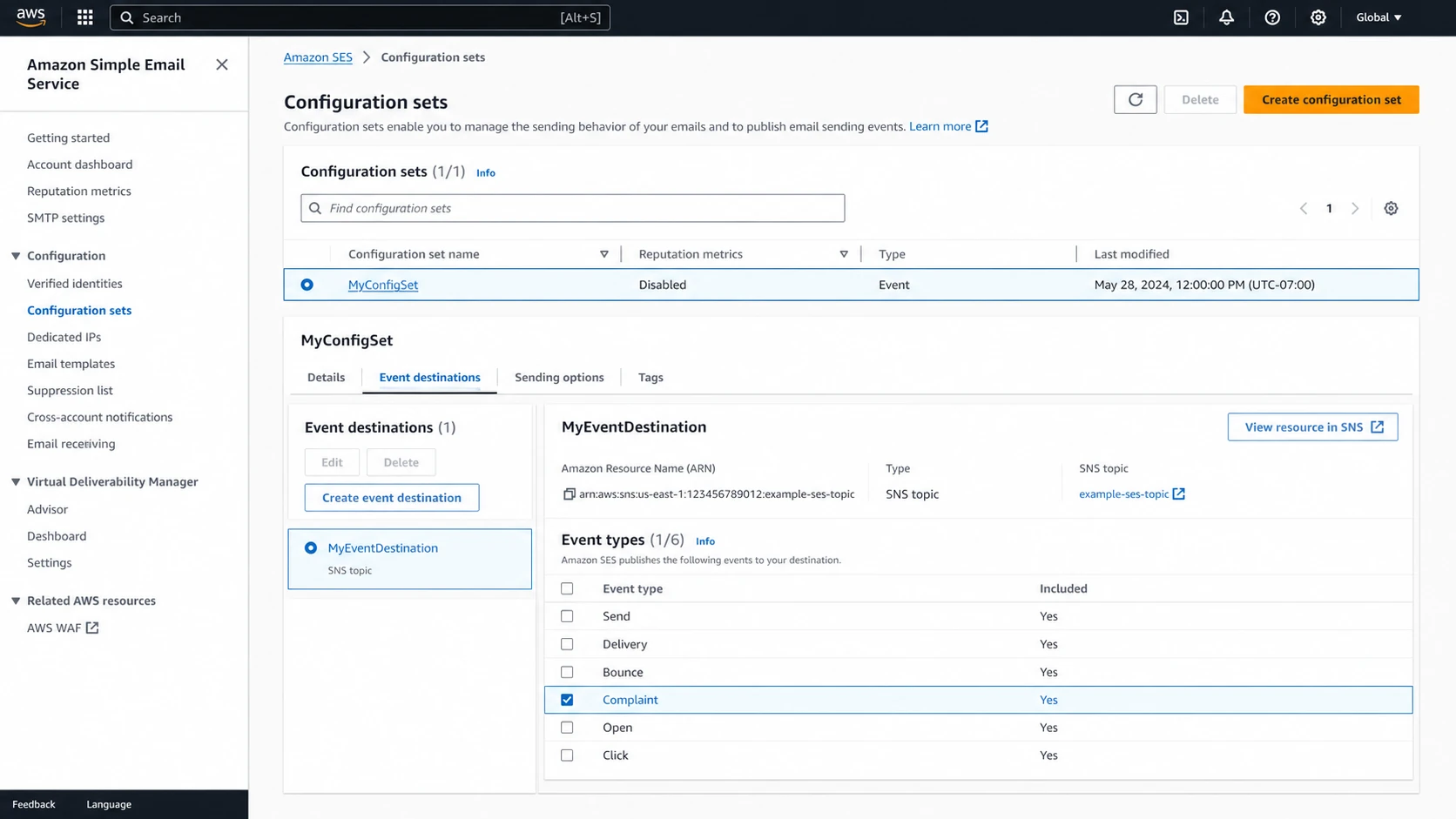Screen dimensions: 1456x819
Task: Click the Language option in footer
Action: pyautogui.click(x=109, y=804)
